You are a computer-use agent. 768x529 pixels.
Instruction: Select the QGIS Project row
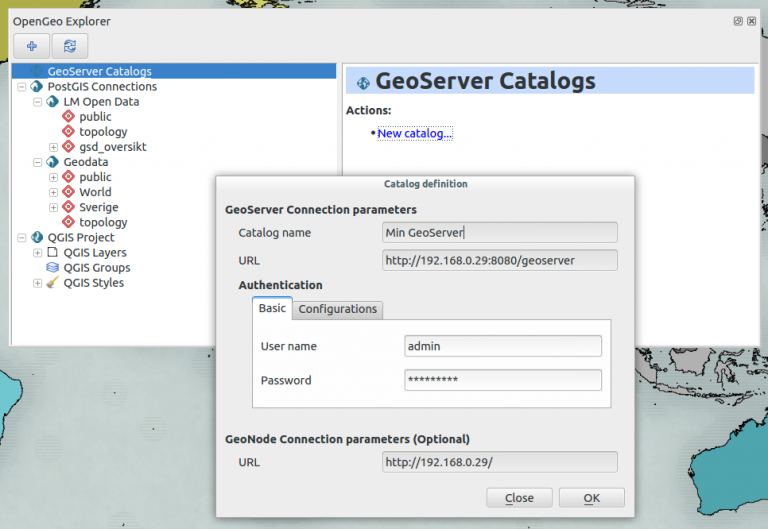81,238
